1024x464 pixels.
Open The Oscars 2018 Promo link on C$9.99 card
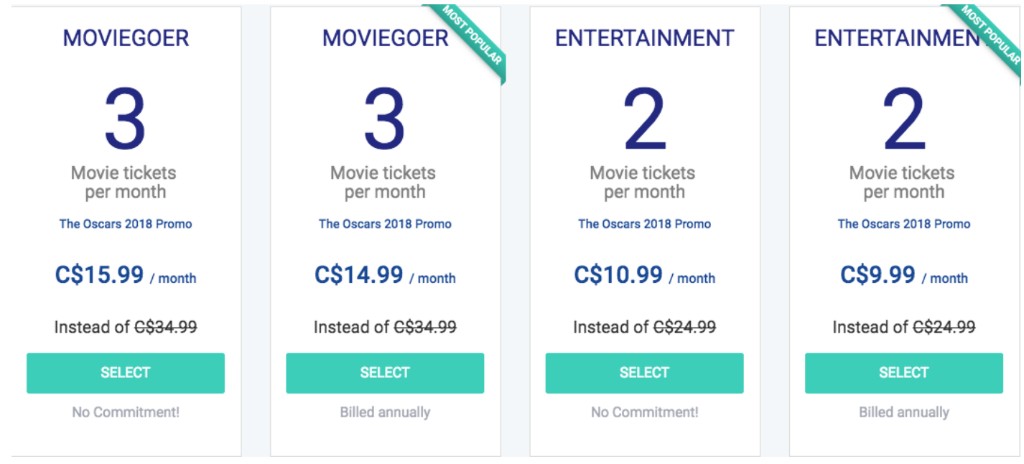coord(904,224)
